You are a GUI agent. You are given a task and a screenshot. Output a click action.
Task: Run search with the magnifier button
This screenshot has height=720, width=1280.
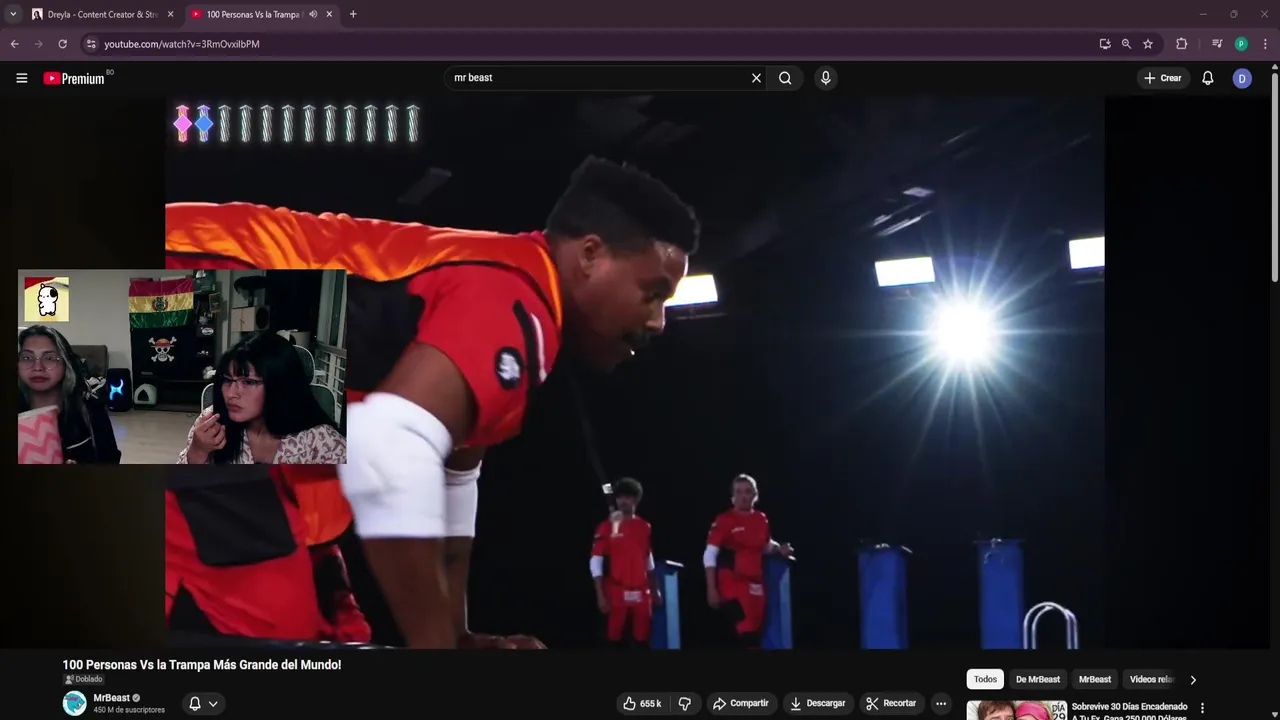coord(785,78)
